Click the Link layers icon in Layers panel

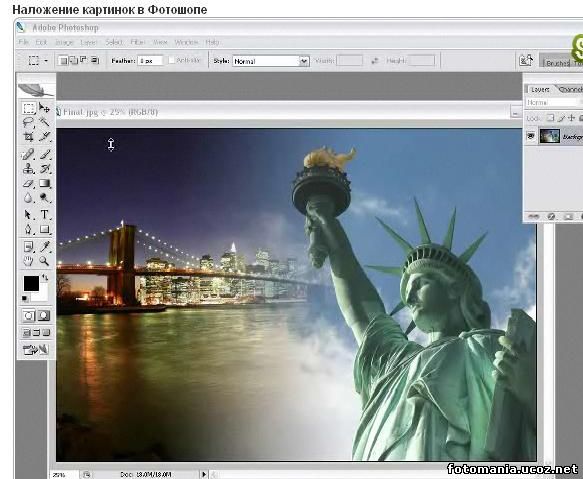tap(533, 216)
